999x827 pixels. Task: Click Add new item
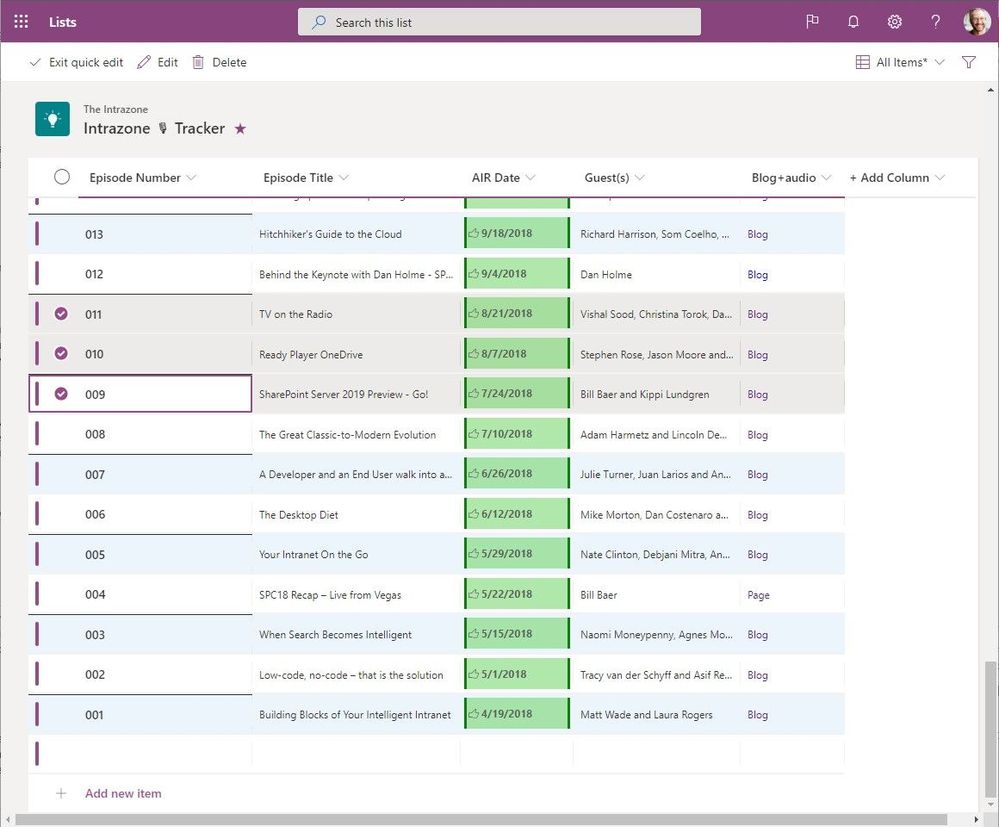tap(123, 793)
